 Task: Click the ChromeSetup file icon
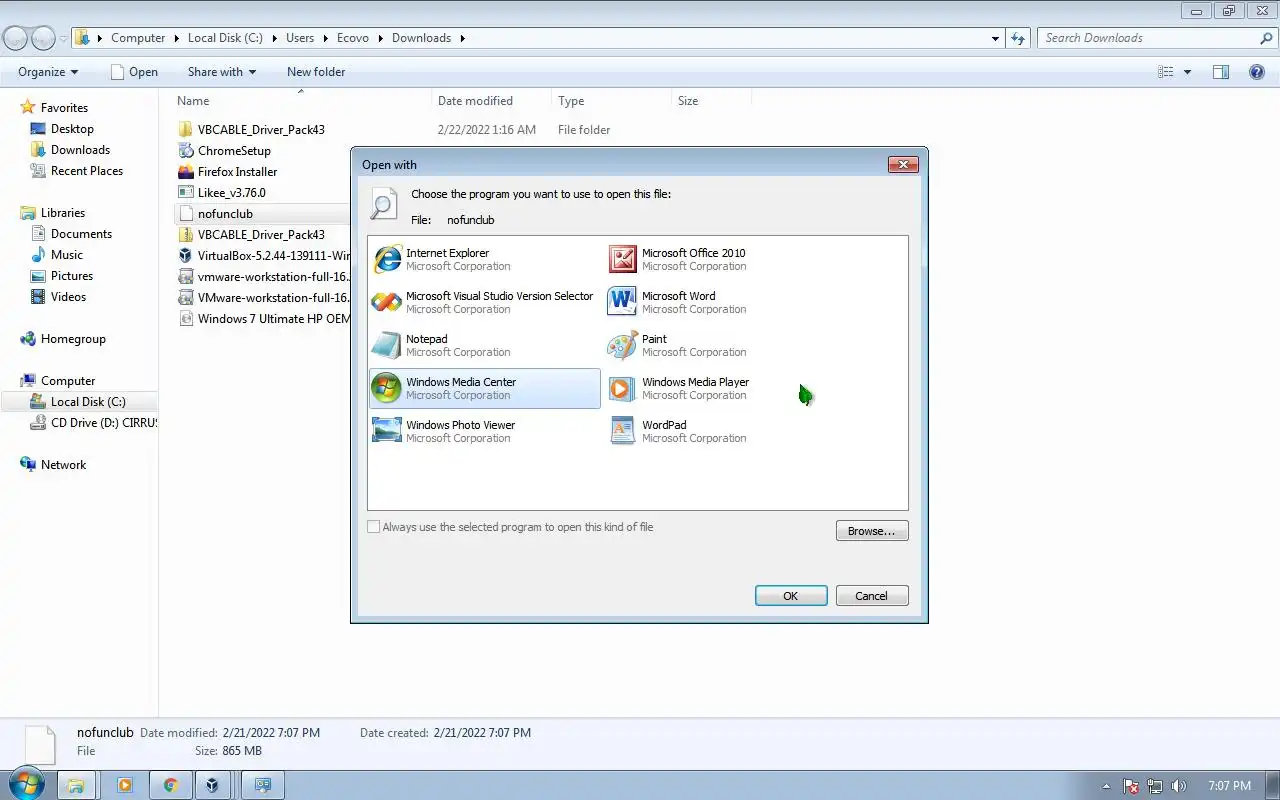pyautogui.click(x=185, y=150)
